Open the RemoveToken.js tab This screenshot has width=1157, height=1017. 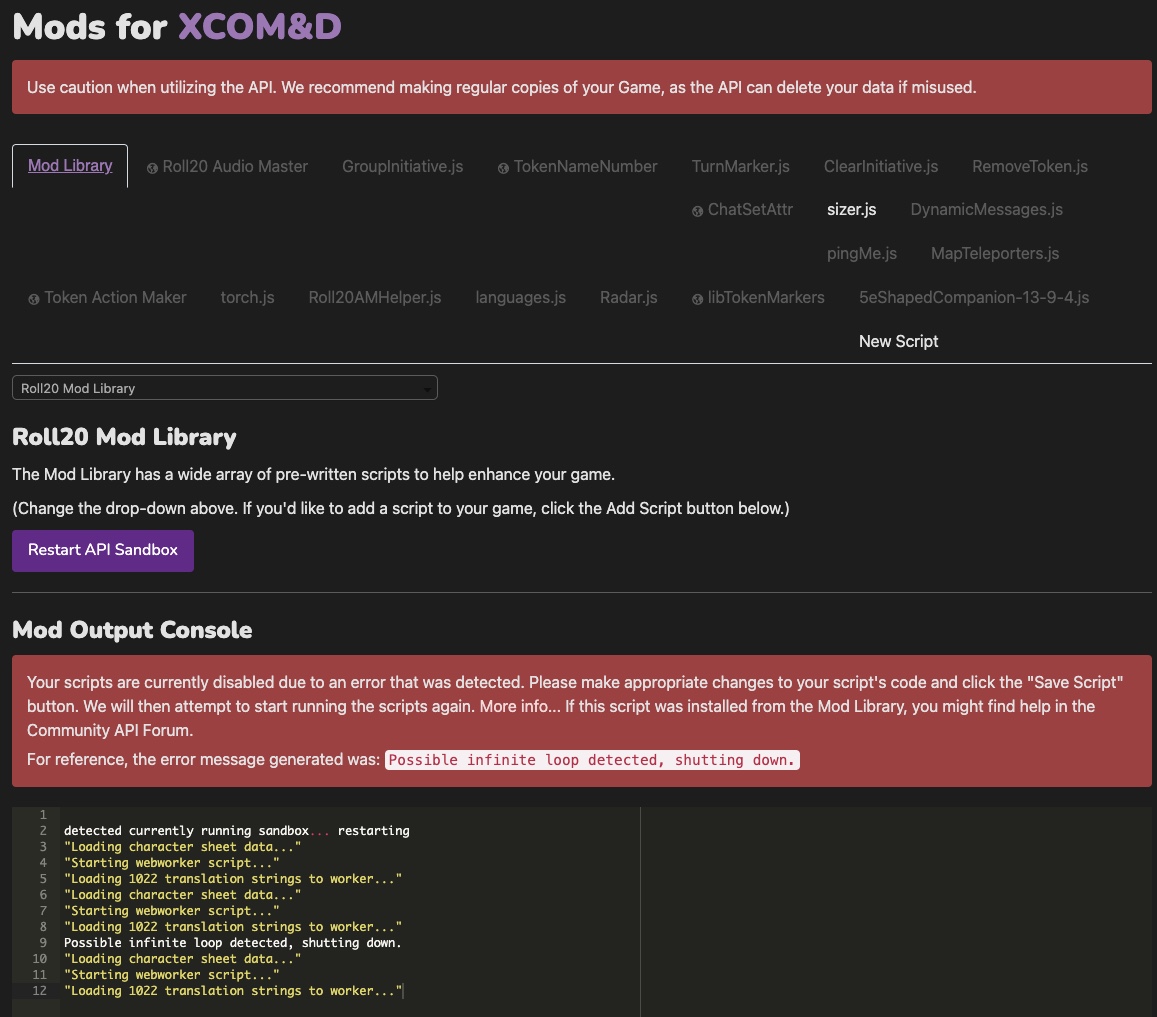[1029, 167]
